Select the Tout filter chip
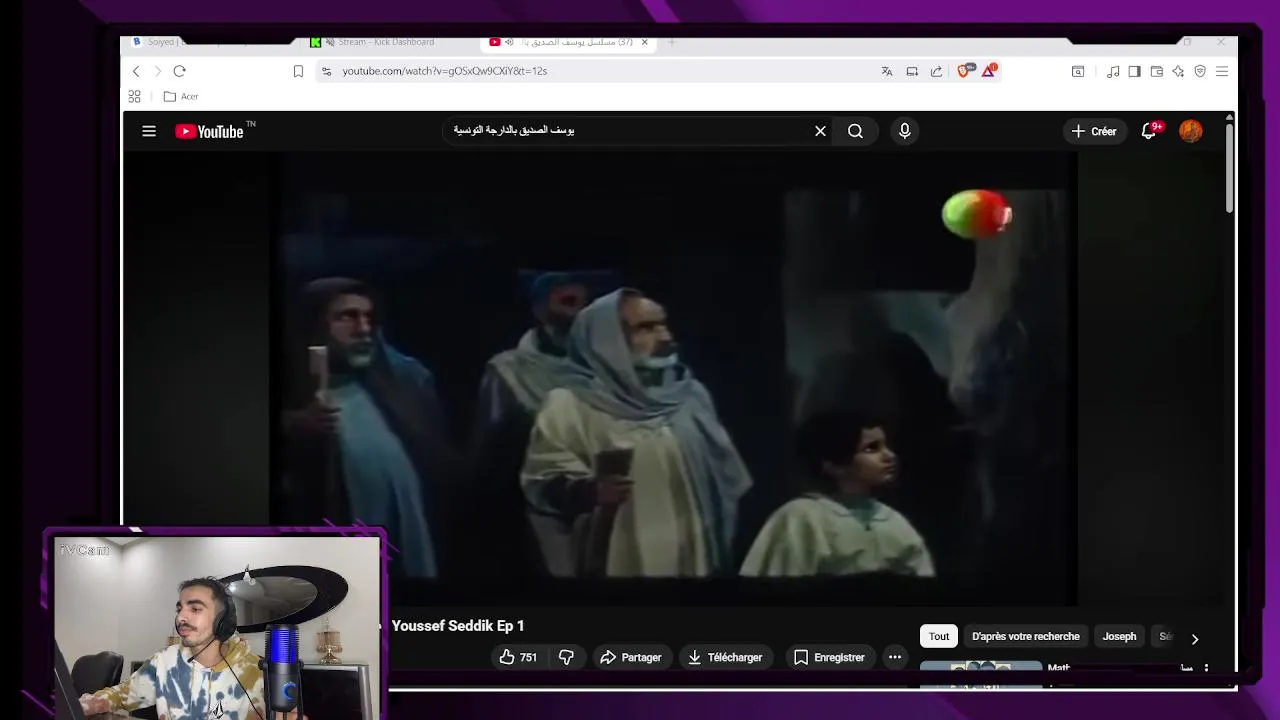Image resolution: width=1280 pixels, height=720 pixels. point(939,636)
